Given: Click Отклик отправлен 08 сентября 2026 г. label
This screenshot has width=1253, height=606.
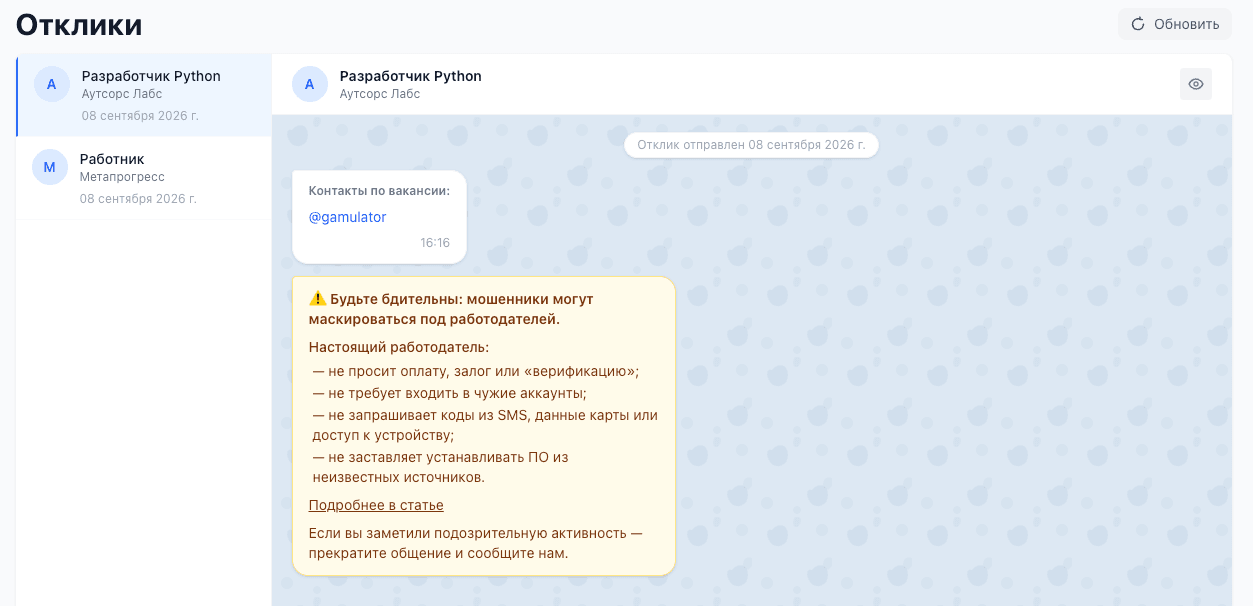Looking at the screenshot, I should click(x=751, y=145).
